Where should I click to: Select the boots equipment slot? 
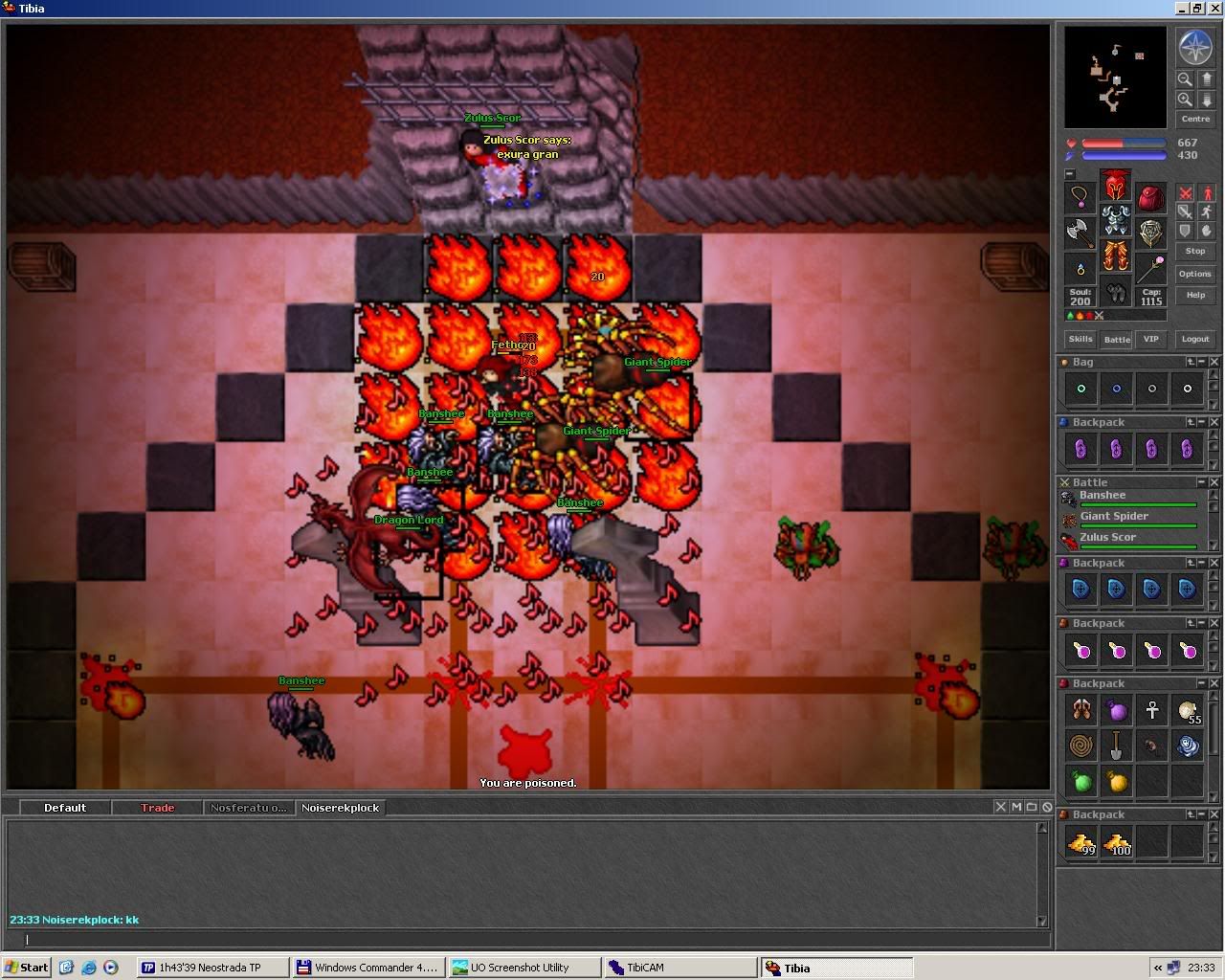pos(1115,291)
